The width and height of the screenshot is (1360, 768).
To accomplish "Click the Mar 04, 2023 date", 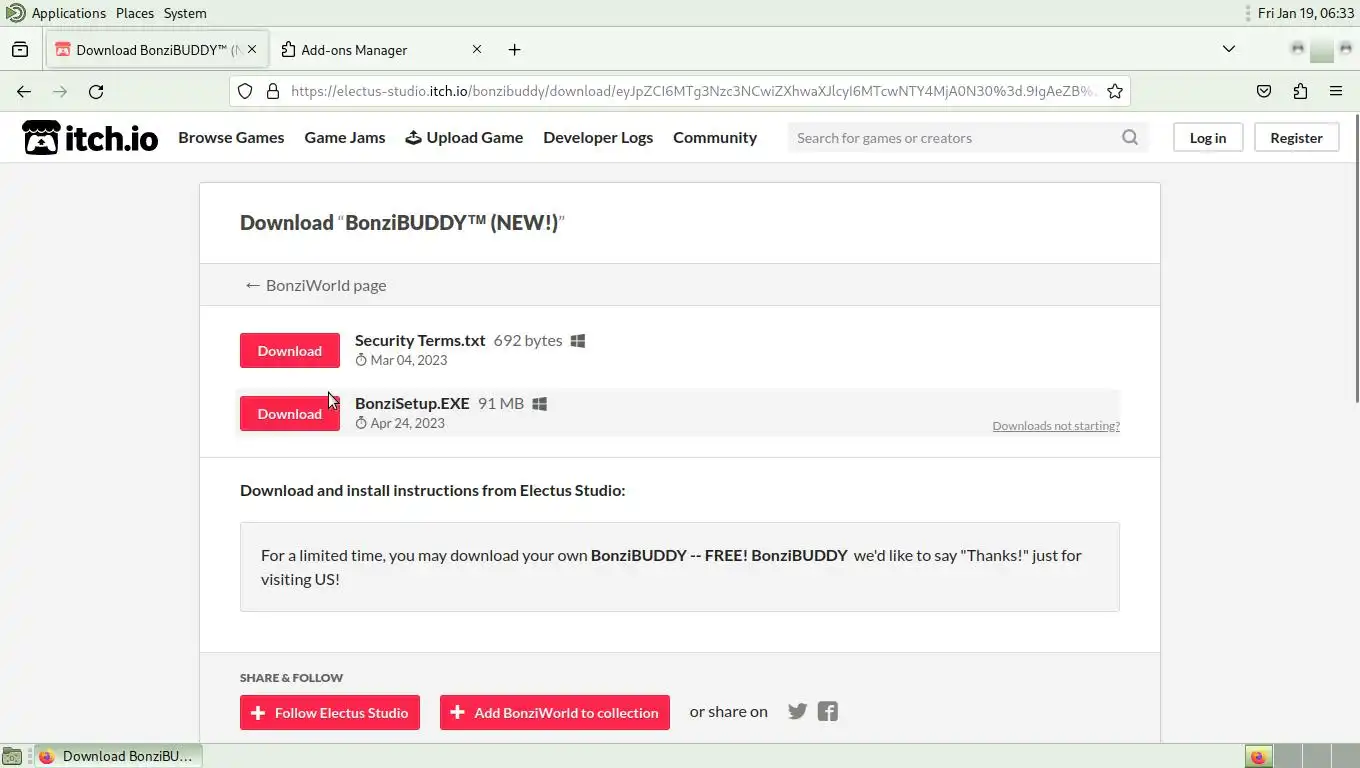I will 408,360.
